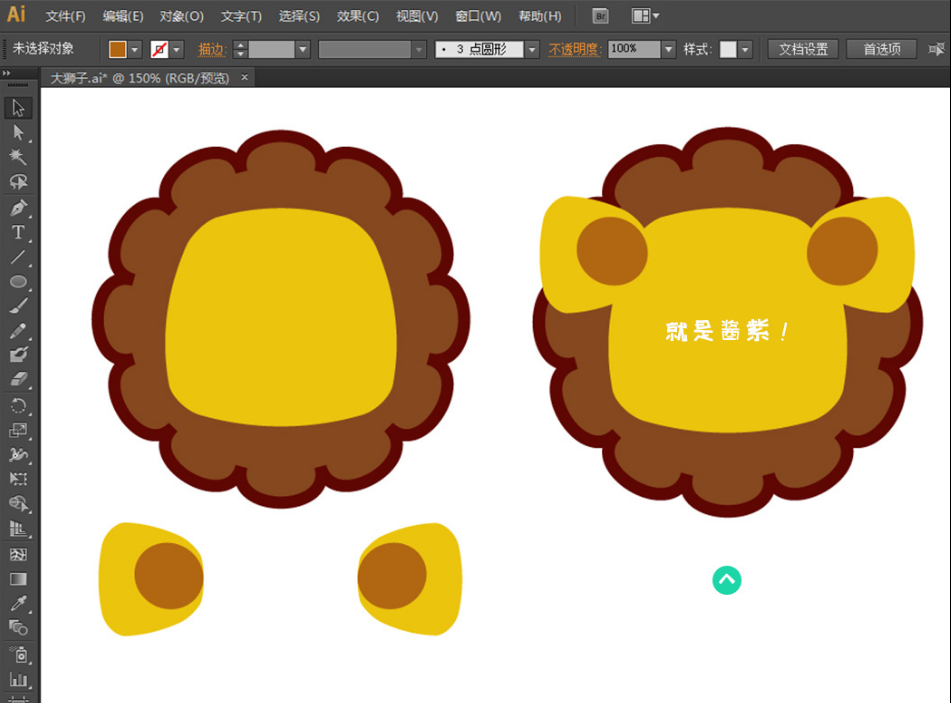Screen dimensions: 951x703
Task: Select the Gradient tool
Action: [x=18, y=578]
